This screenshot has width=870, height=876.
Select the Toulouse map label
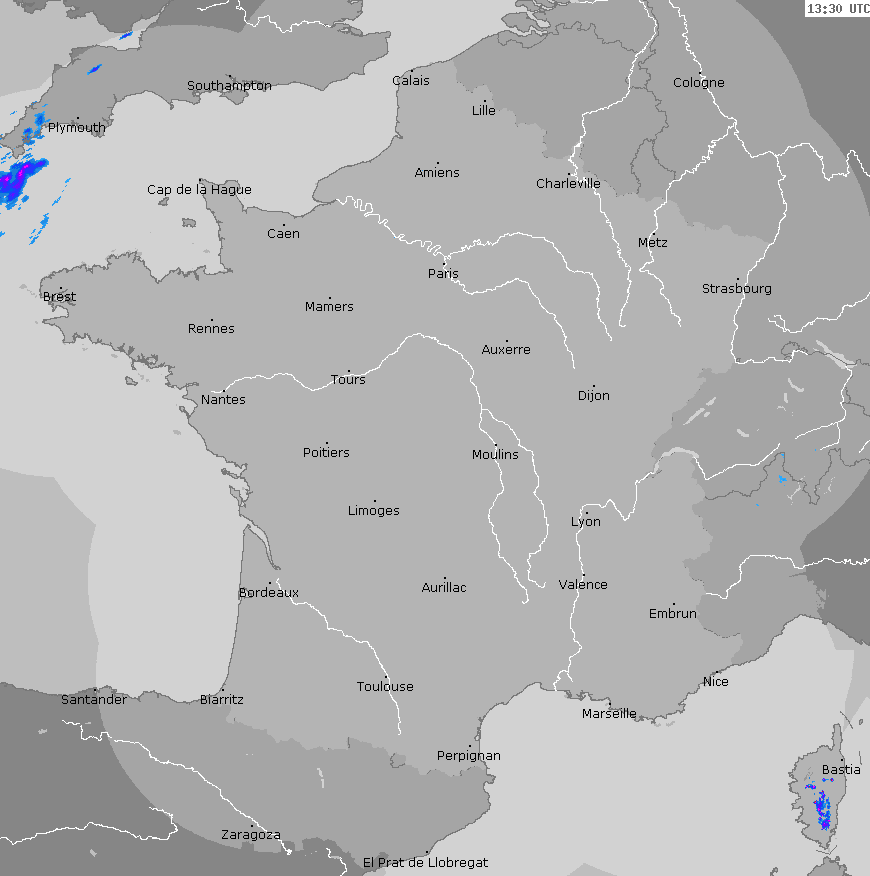click(385, 686)
